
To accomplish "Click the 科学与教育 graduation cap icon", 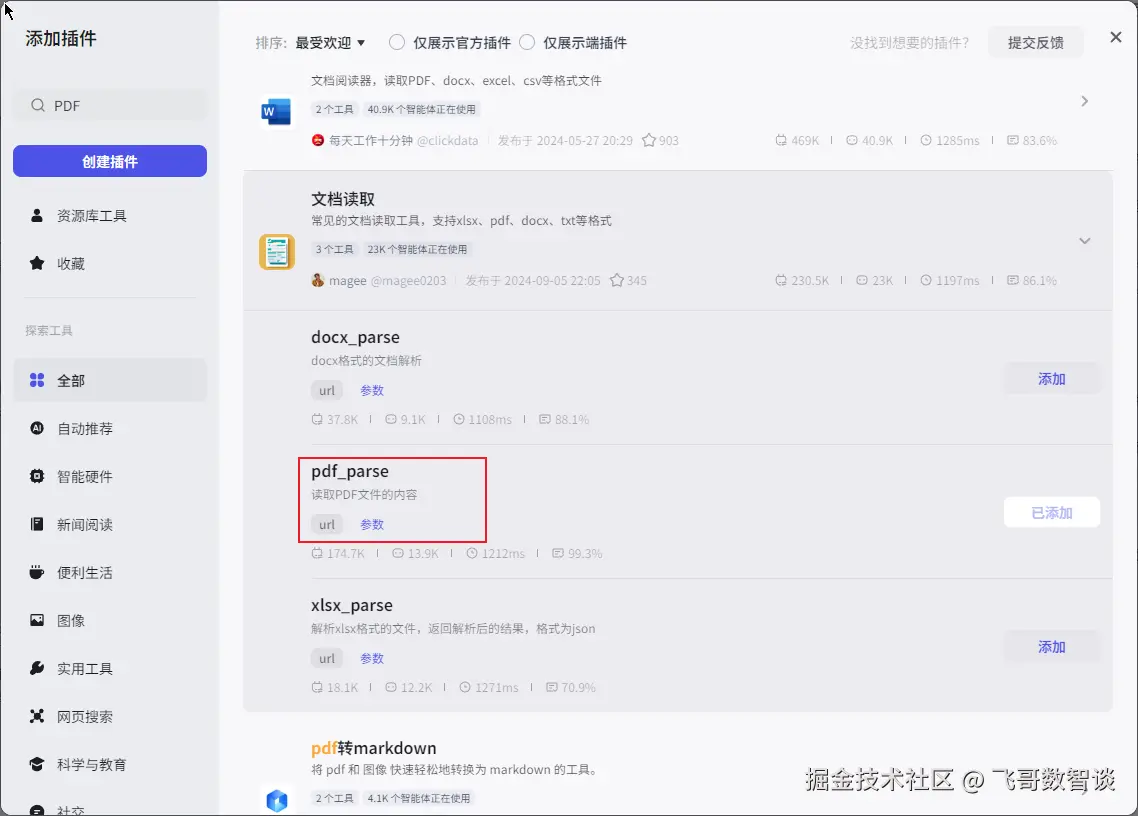I will [x=37, y=764].
